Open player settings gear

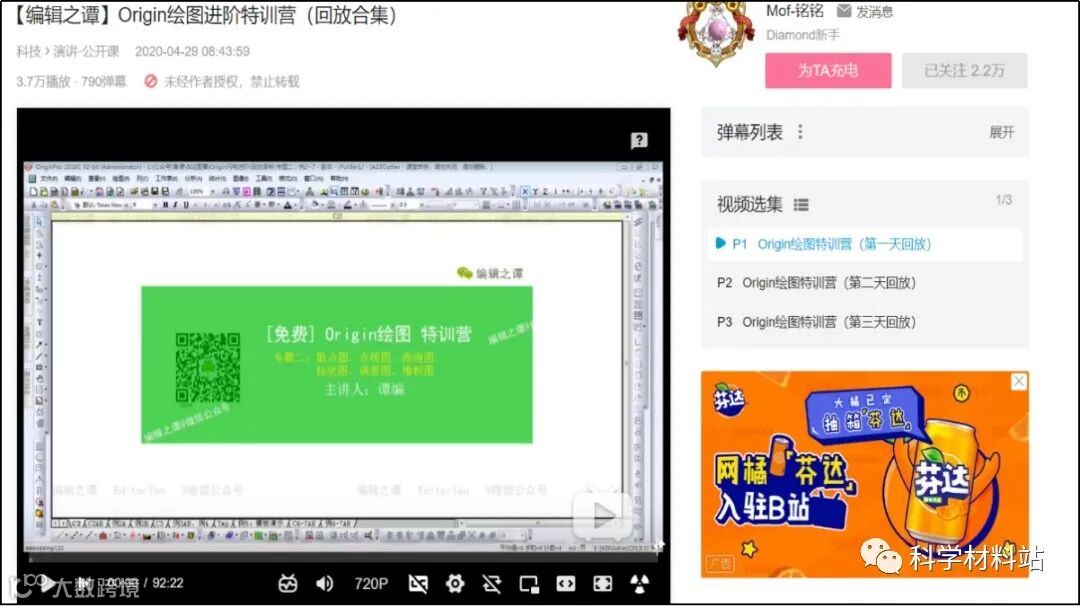pos(455,584)
